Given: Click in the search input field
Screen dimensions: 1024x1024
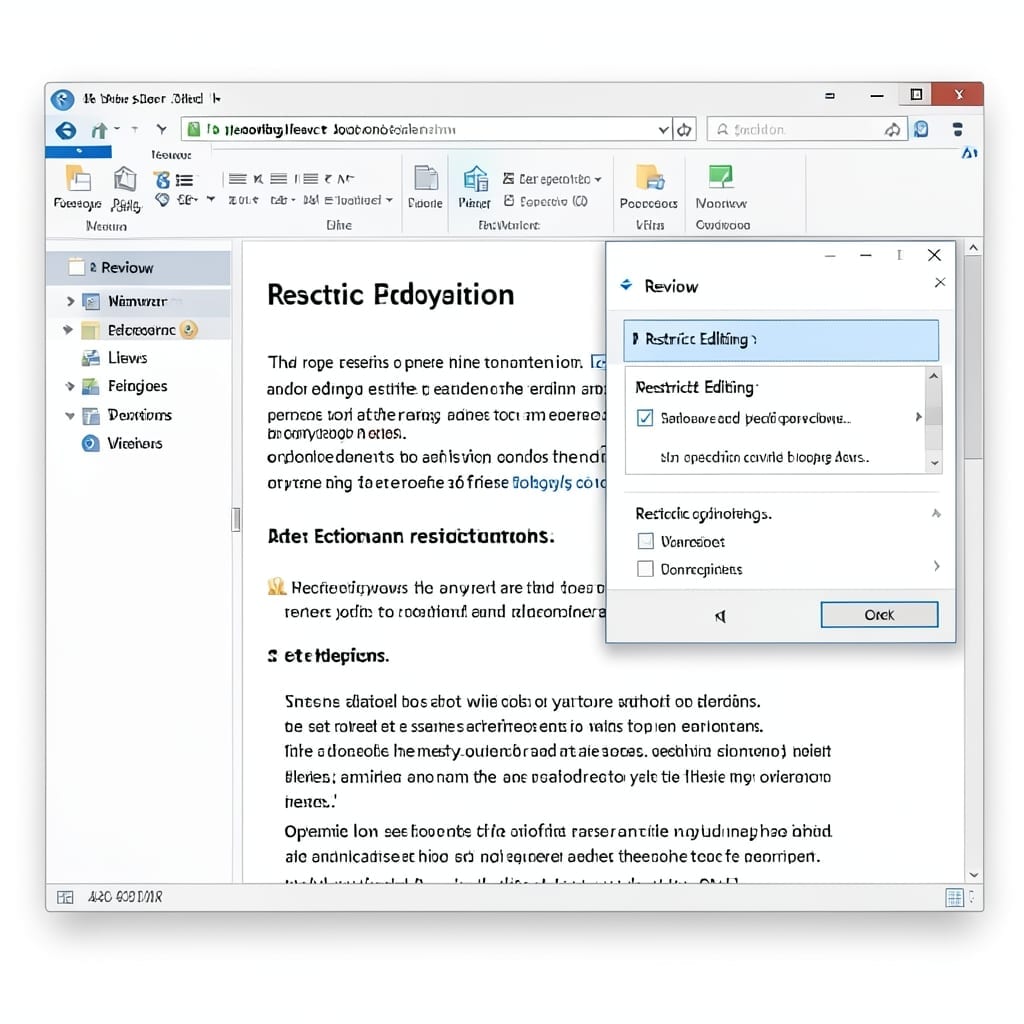Looking at the screenshot, I should (807, 129).
